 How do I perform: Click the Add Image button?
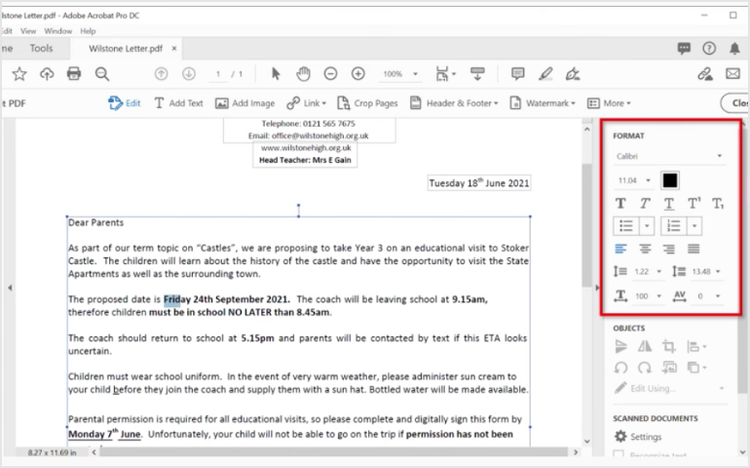click(x=245, y=103)
